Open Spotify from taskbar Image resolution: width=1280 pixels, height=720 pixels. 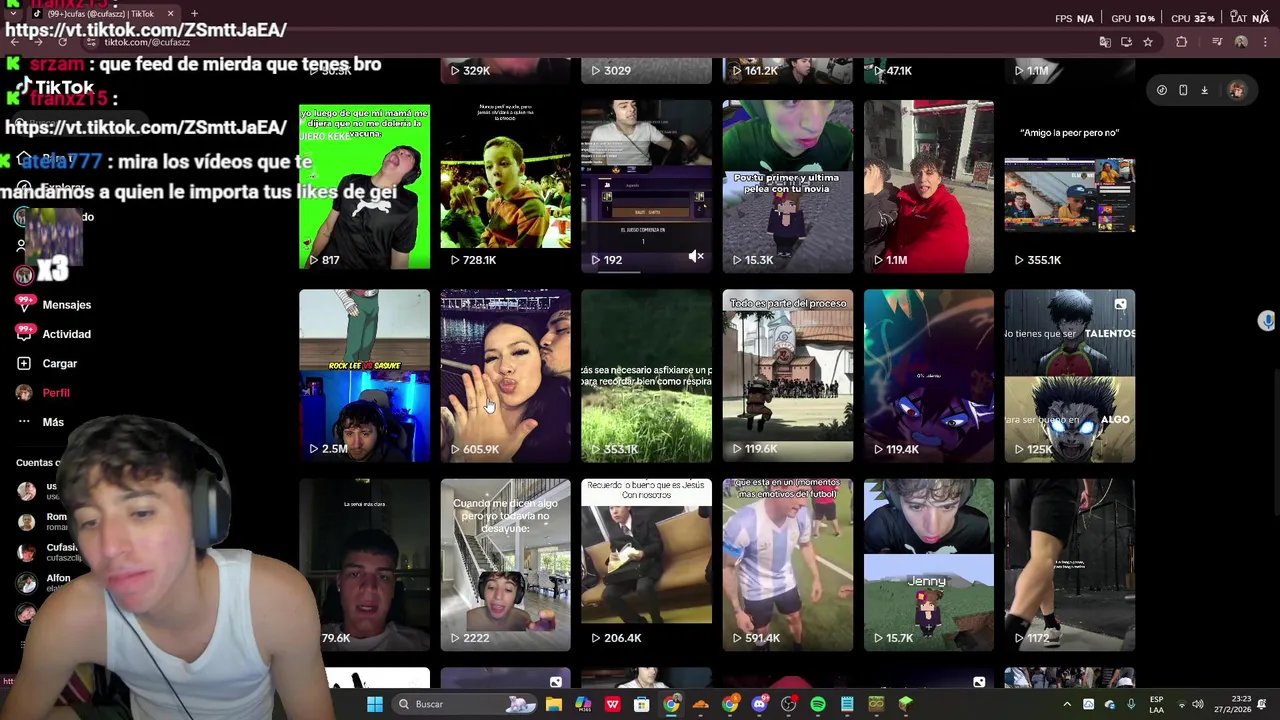pos(818,704)
